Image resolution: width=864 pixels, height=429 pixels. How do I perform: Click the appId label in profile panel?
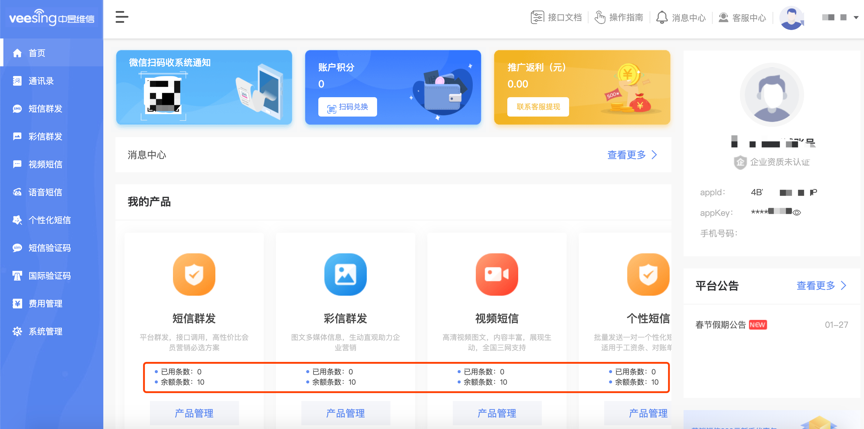[x=712, y=193]
